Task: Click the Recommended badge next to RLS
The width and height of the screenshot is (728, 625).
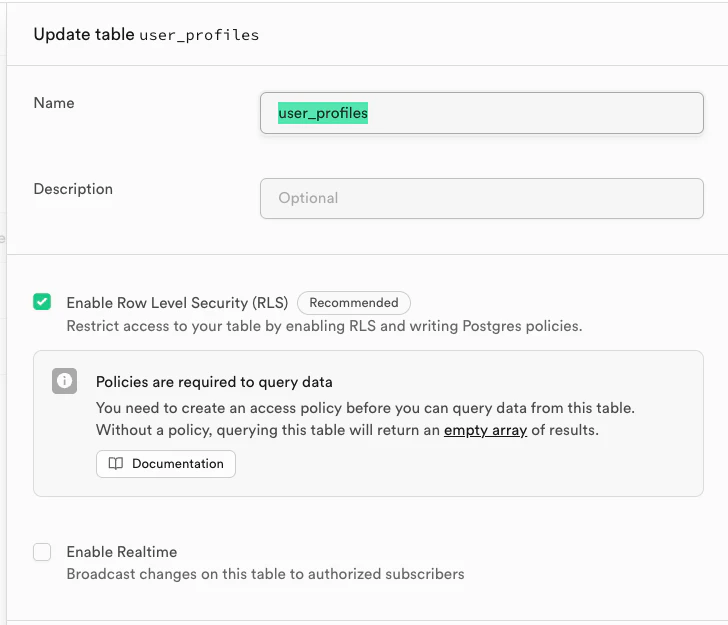Action: 354,303
